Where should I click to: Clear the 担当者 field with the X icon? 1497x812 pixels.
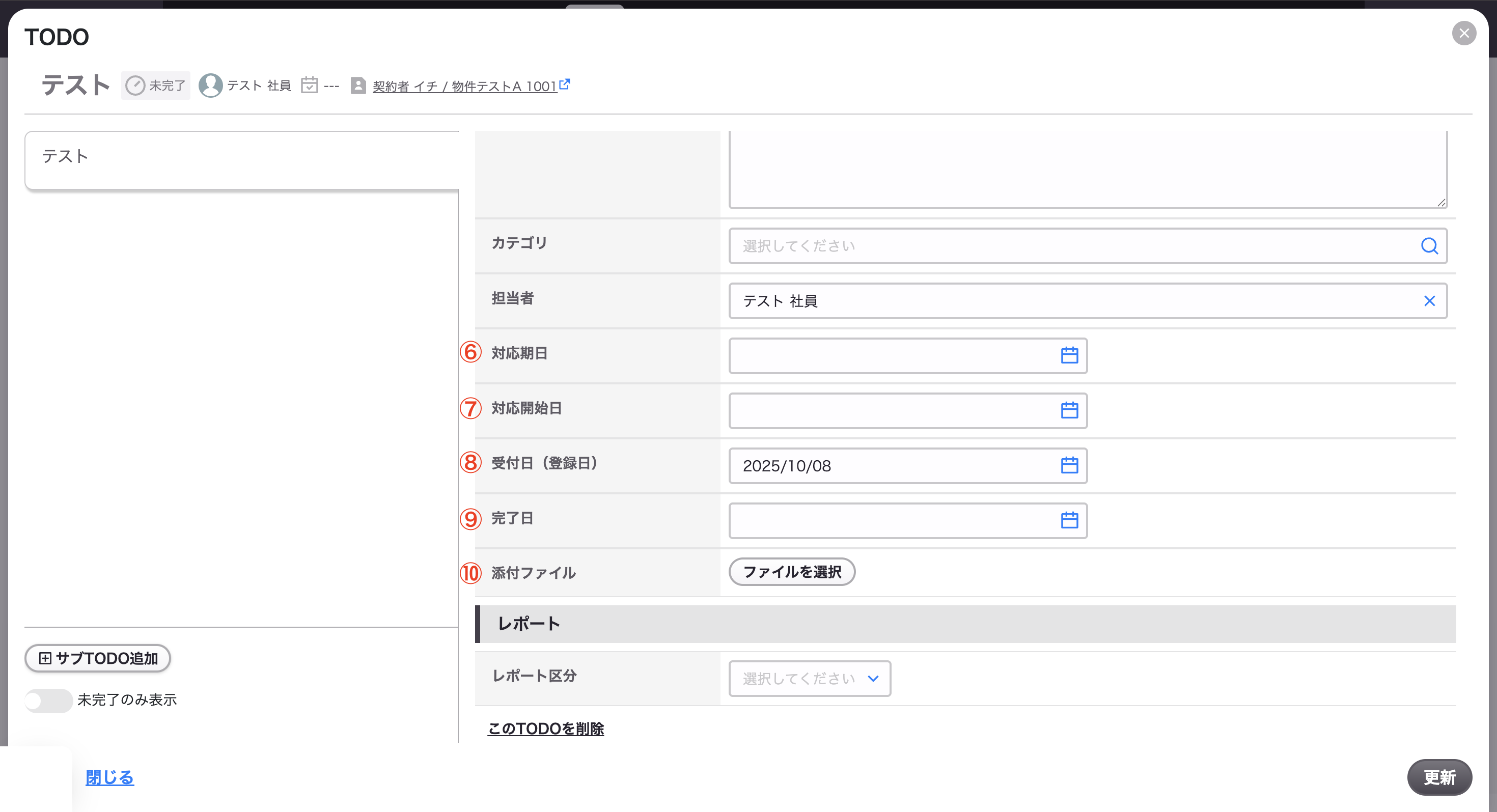click(1429, 301)
